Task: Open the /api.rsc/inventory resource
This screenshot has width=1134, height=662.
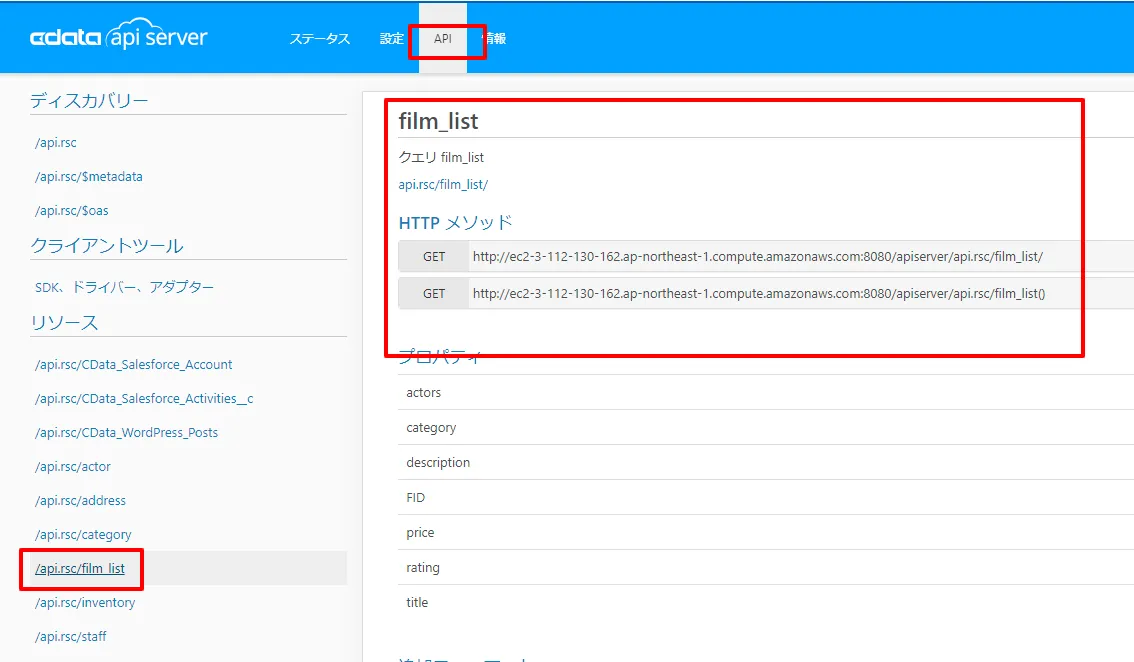Action: pos(85,603)
